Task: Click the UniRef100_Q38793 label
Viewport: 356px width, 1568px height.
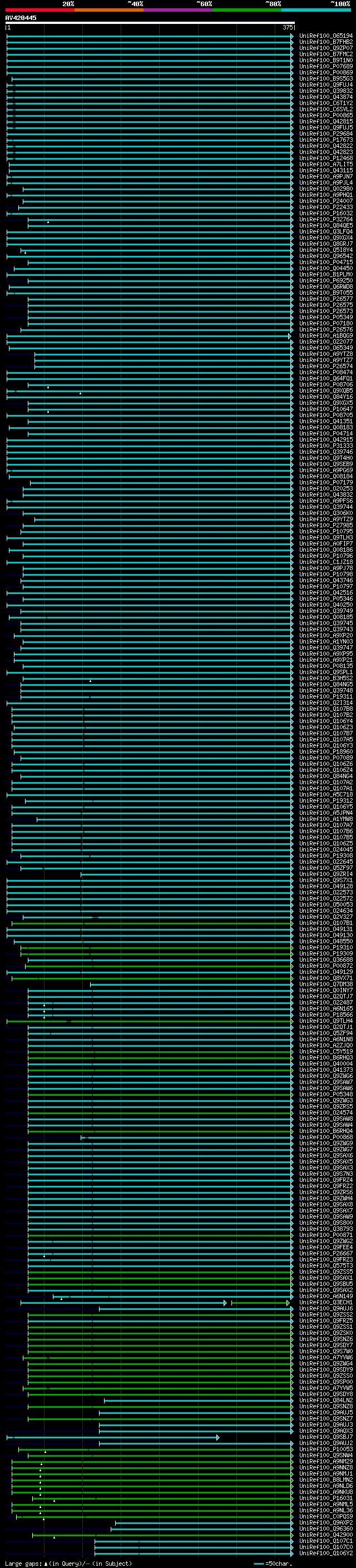Action: click(x=325, y=1230)
